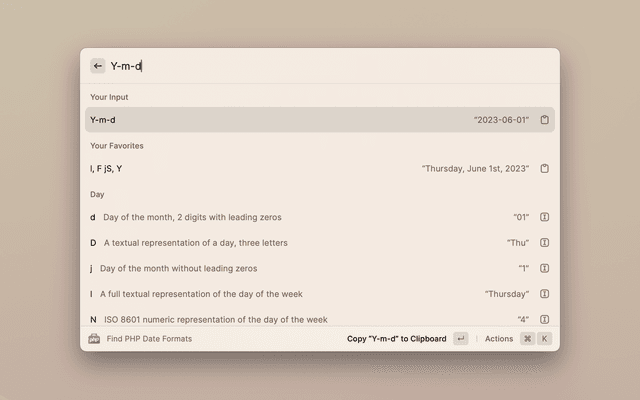Screen dimensions: 640x400
Task: Open the Actions menu
Action: pyautogui.click(x=499, y=339)
